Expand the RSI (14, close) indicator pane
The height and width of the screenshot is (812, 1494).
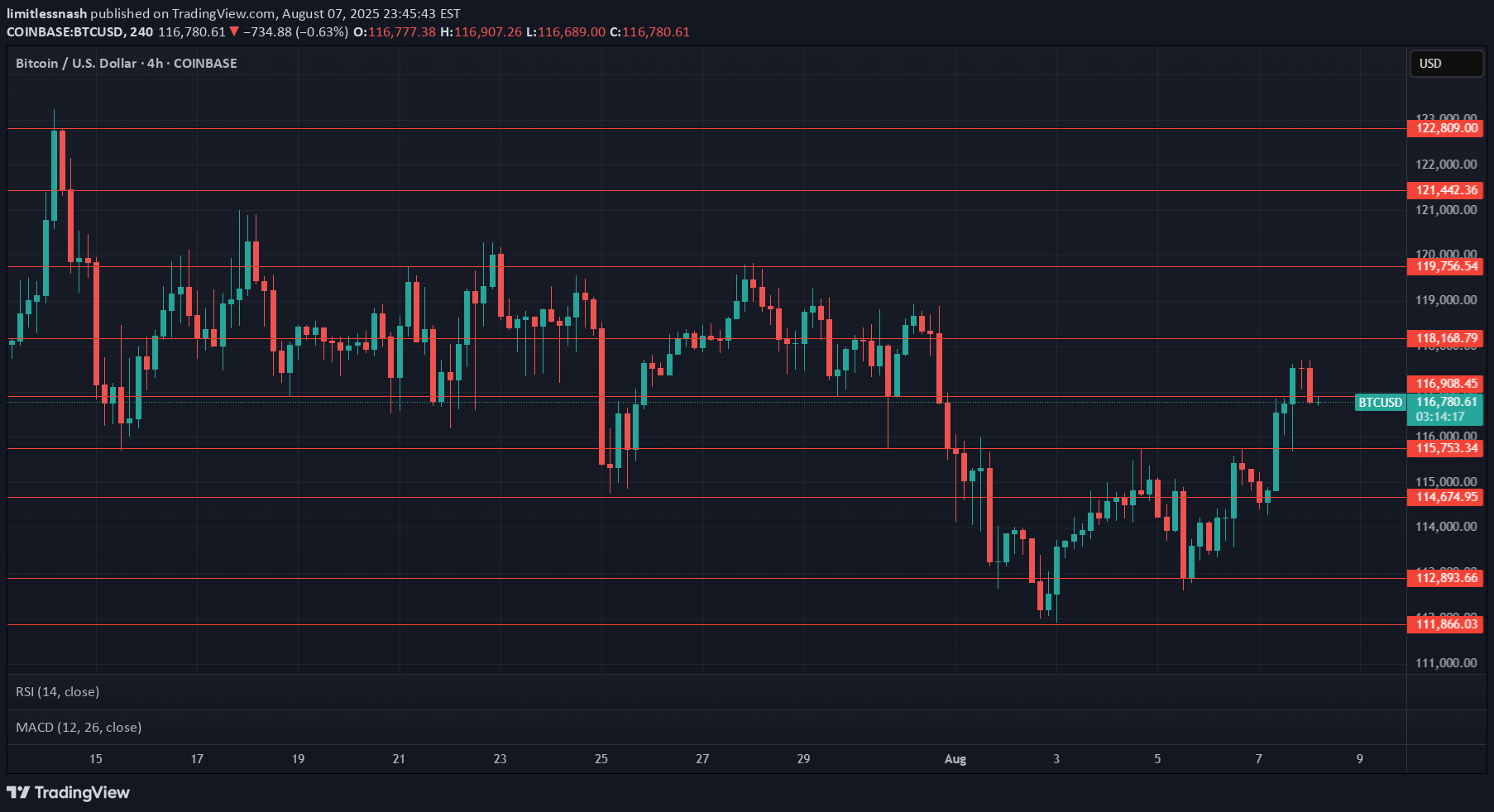57,692
